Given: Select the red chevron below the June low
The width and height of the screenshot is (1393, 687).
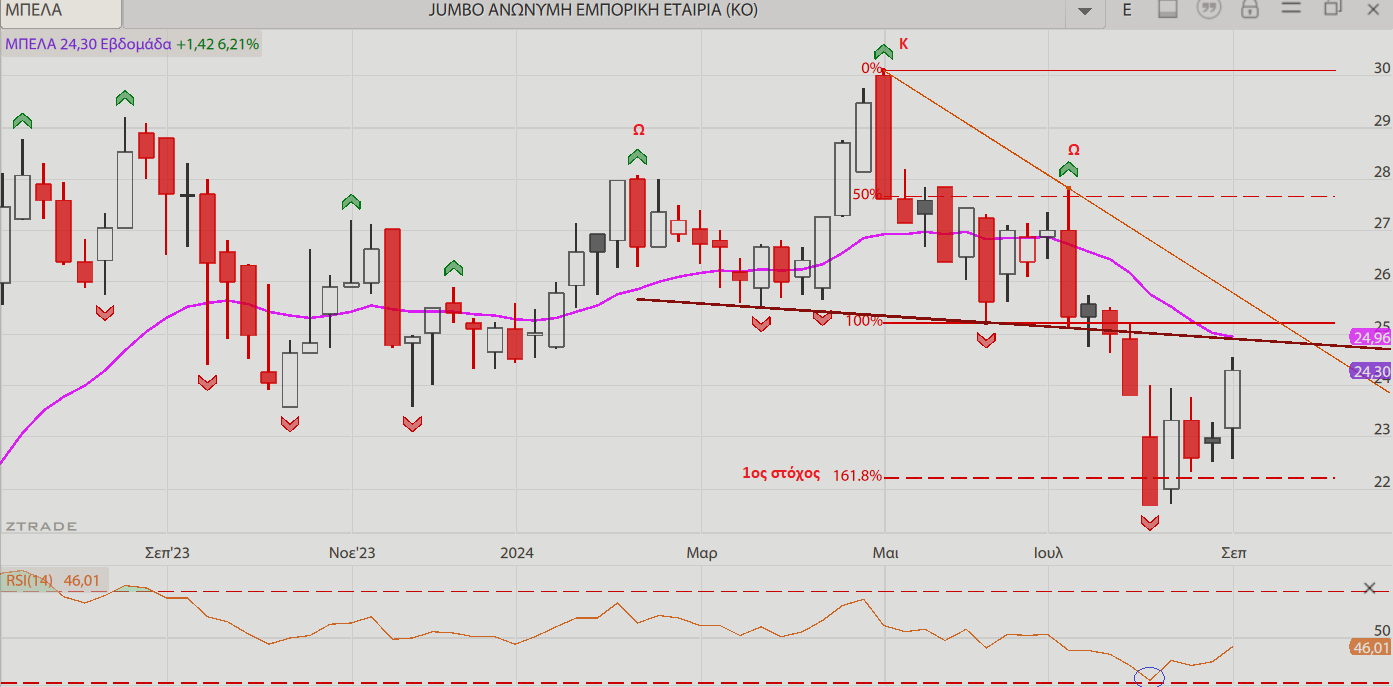Looking at the screenshot, I should click(x=986, y=340).
